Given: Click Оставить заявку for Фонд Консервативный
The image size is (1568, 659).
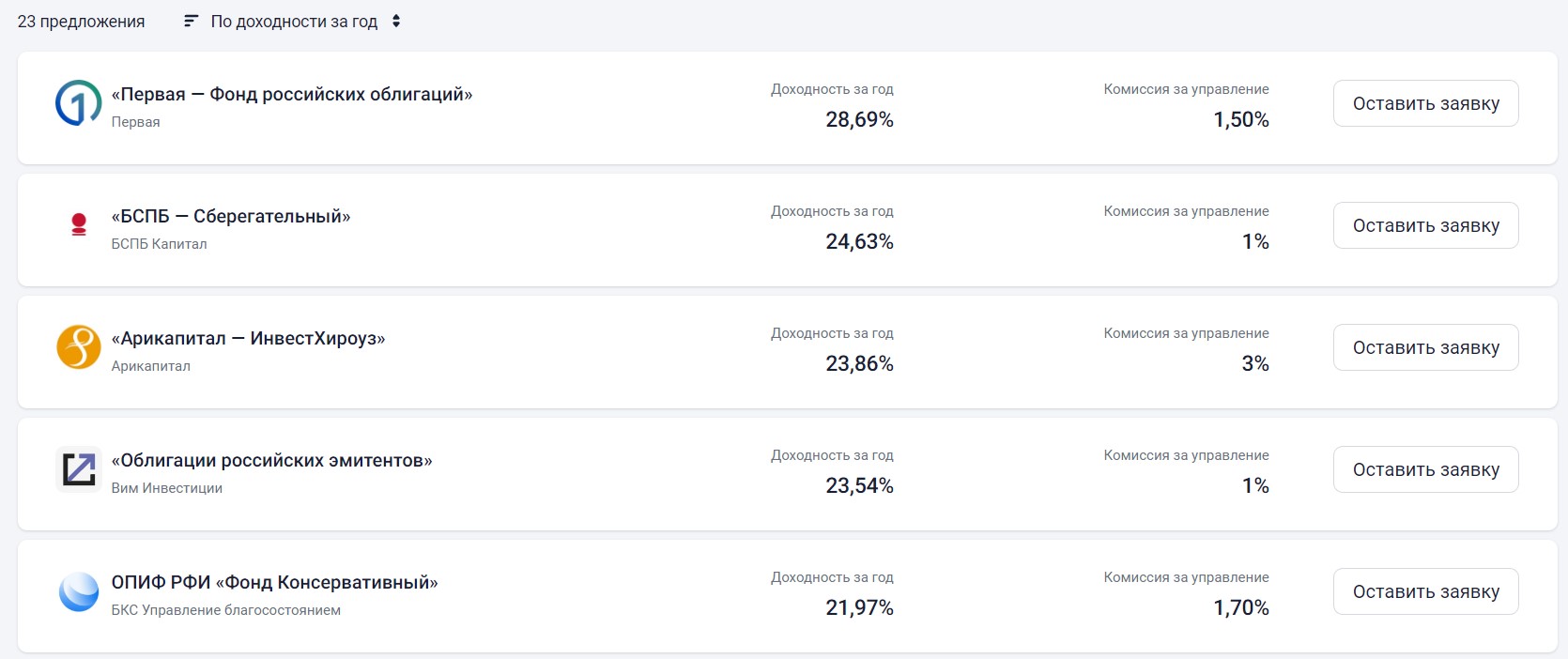Looking at the screenshot, I should [x=1425, y=591].
